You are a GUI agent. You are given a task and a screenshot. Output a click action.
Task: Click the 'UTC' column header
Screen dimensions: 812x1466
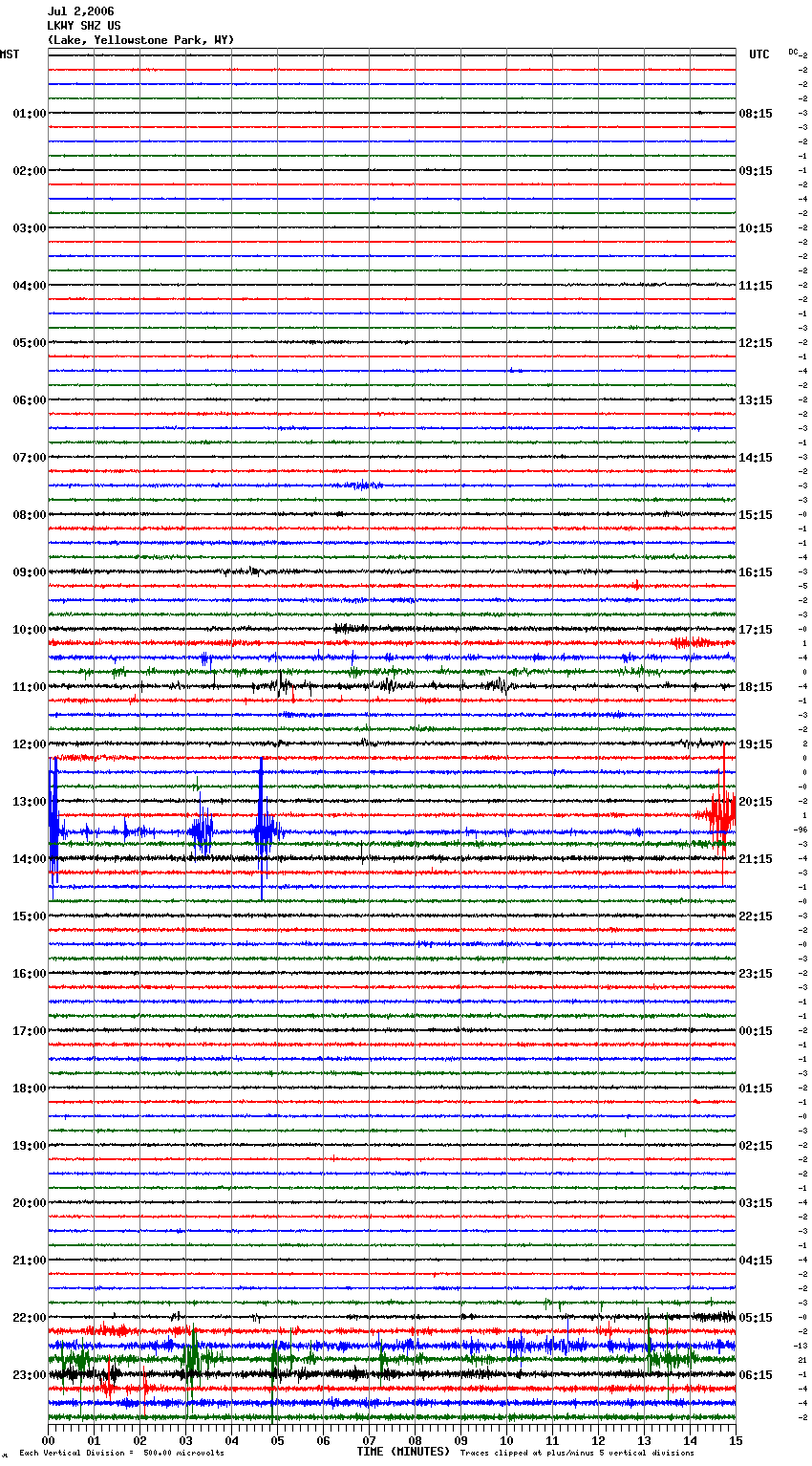[759, 54]
